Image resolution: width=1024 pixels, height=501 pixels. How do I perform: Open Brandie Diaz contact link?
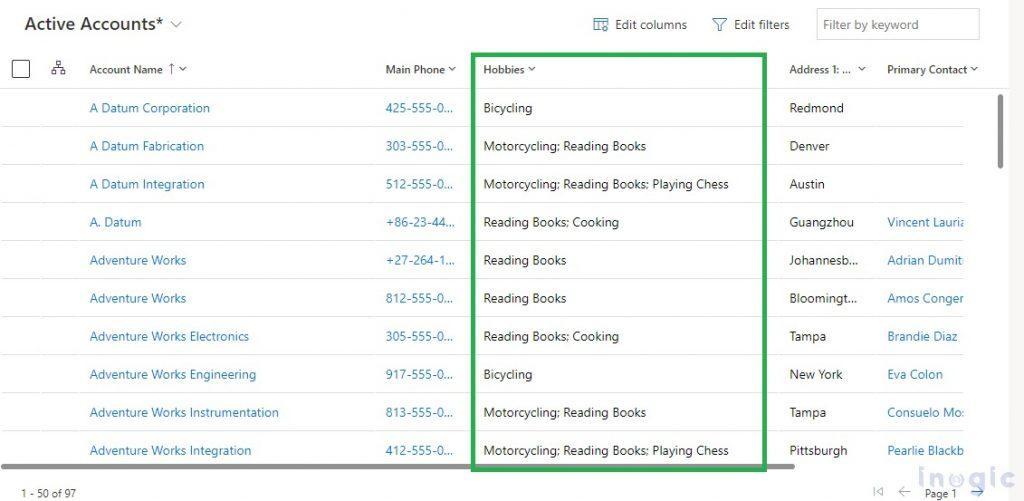922,336
